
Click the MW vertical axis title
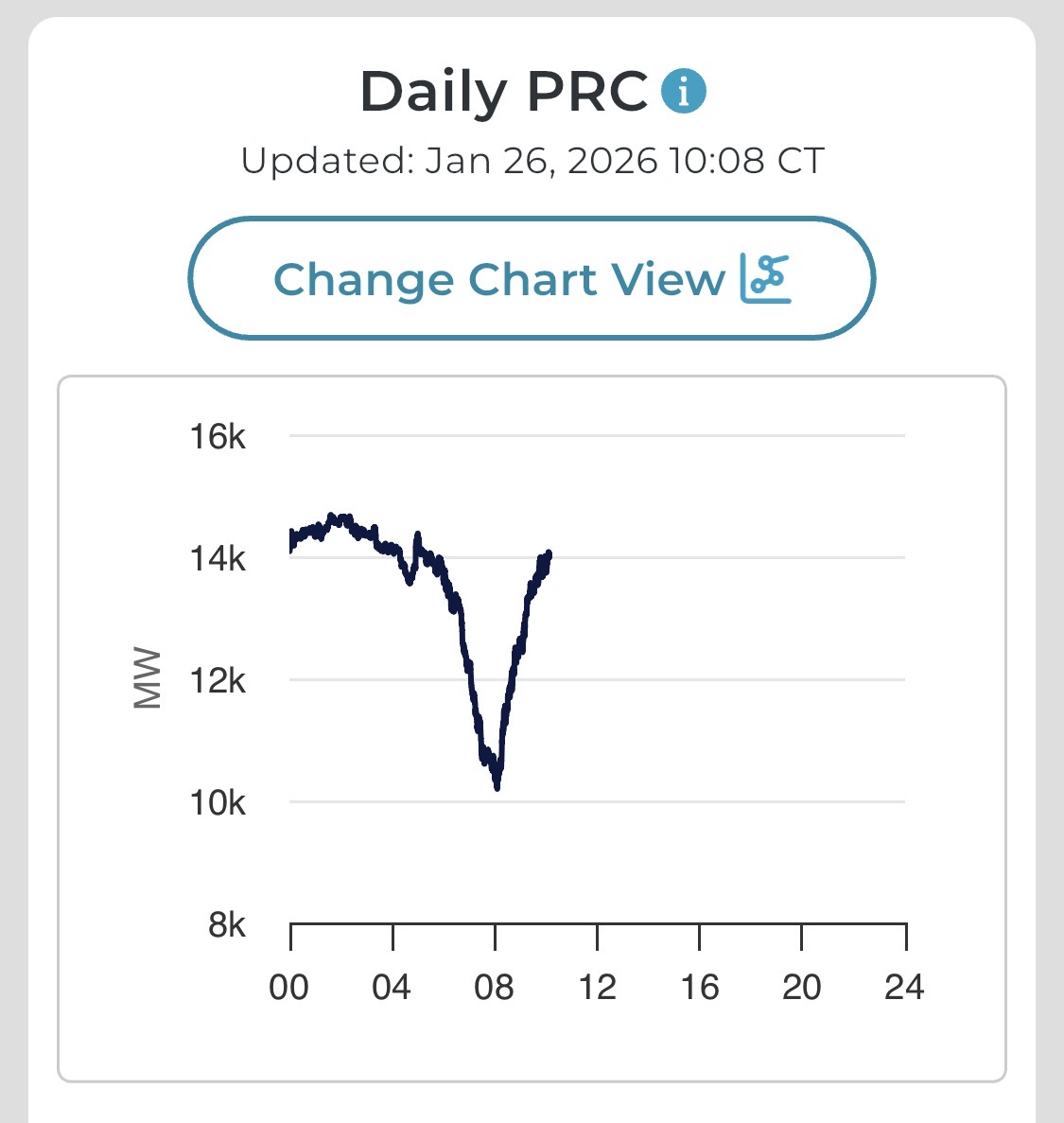coord(148,678)
